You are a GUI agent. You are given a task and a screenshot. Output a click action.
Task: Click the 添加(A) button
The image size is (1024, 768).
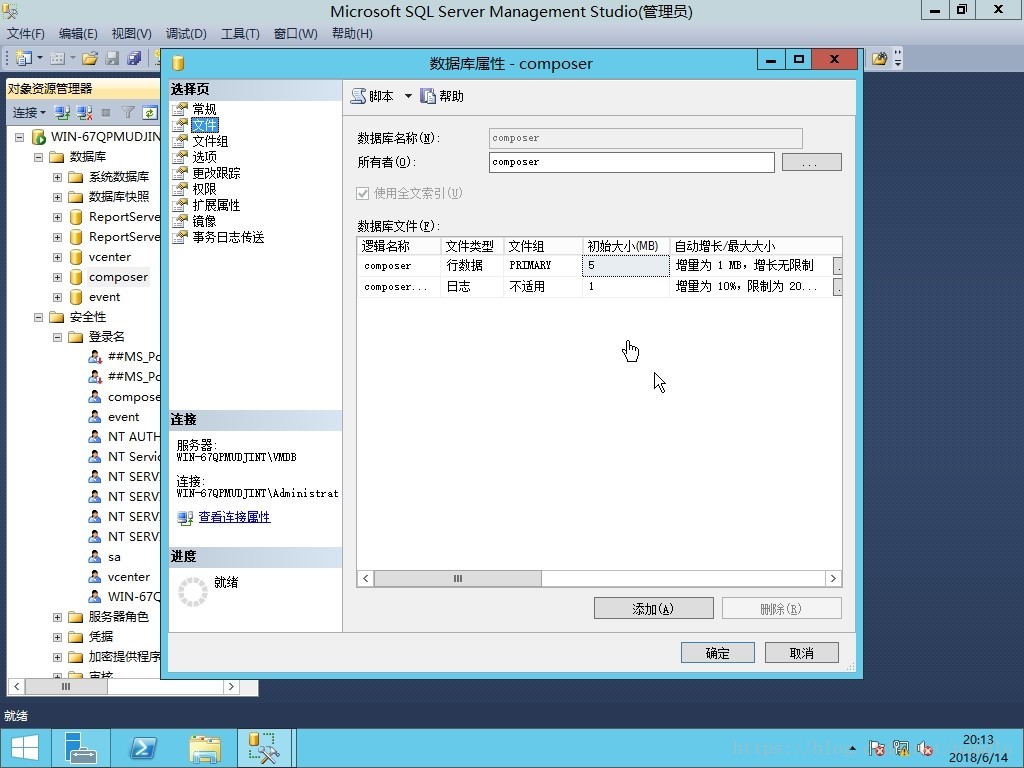[x=653, y=609]
